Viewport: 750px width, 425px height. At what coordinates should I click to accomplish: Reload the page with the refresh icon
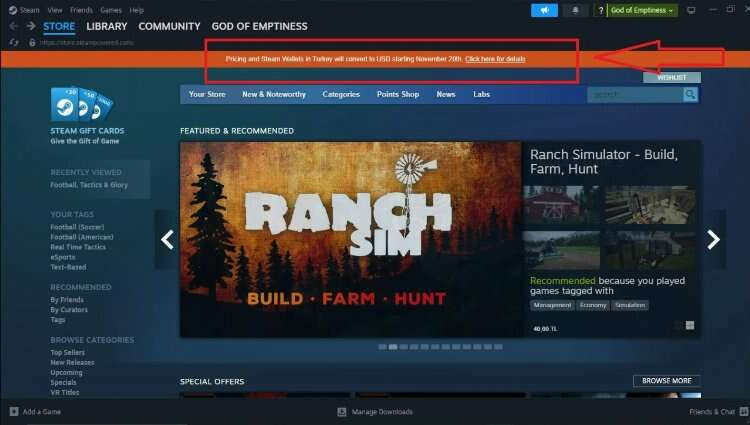(x=14, y=43)
